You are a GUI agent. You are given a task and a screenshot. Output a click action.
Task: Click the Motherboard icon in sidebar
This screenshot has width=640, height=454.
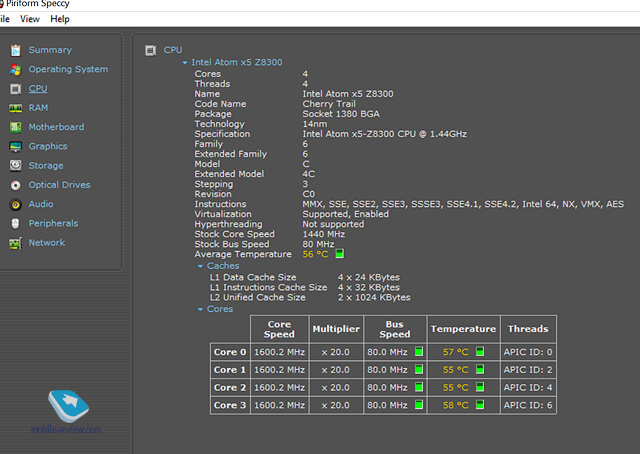pos(15,127)
